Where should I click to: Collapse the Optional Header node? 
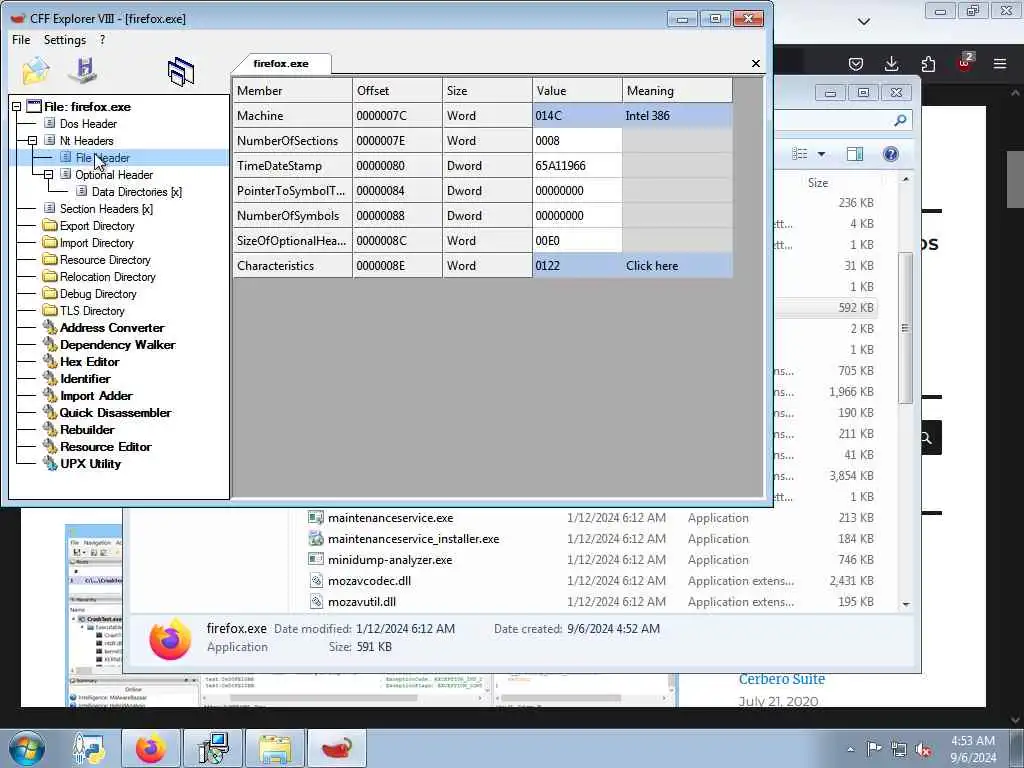48,174
